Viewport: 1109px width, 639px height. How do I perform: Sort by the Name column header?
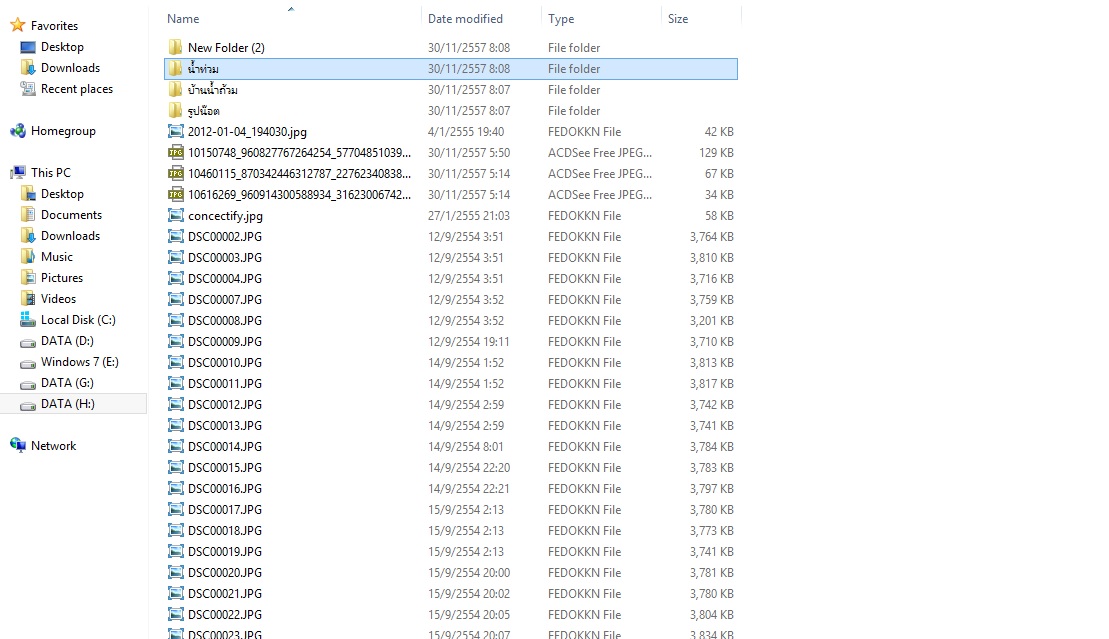(x=183, y=19)
